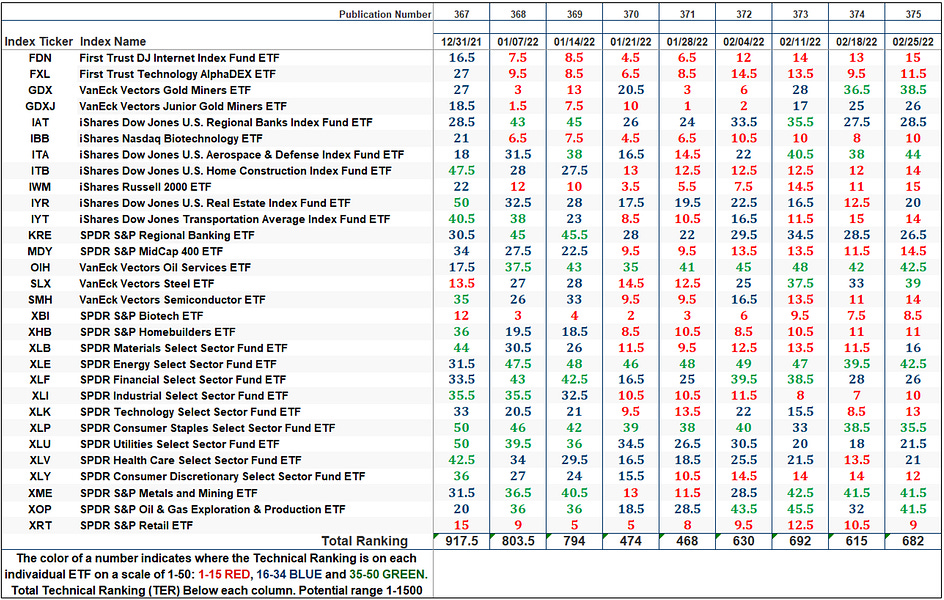Click GDX value 20.5 for 01/21/22
944x600 pixels.
click(630, 90)
